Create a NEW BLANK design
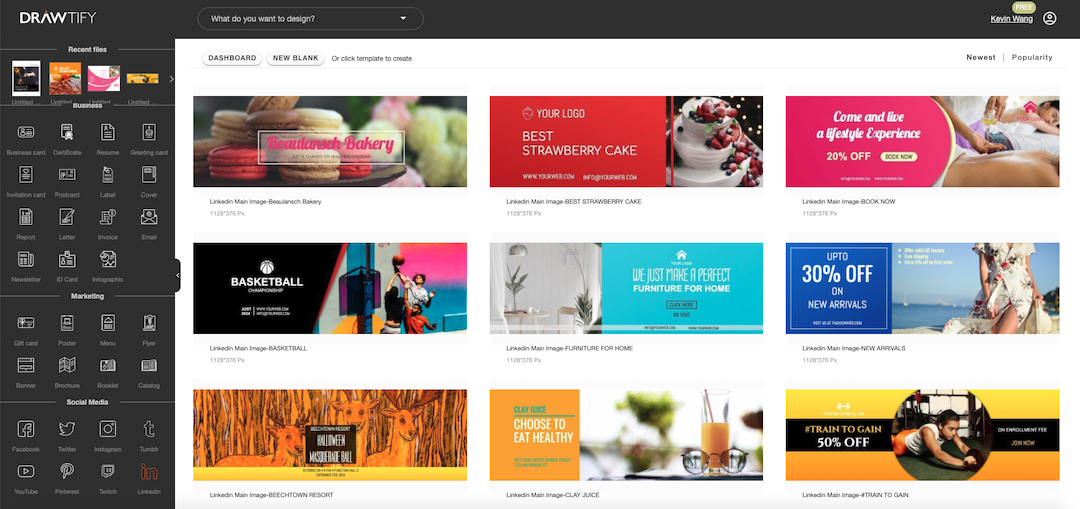Viewport: 1080px width, 509px height. 295,58
